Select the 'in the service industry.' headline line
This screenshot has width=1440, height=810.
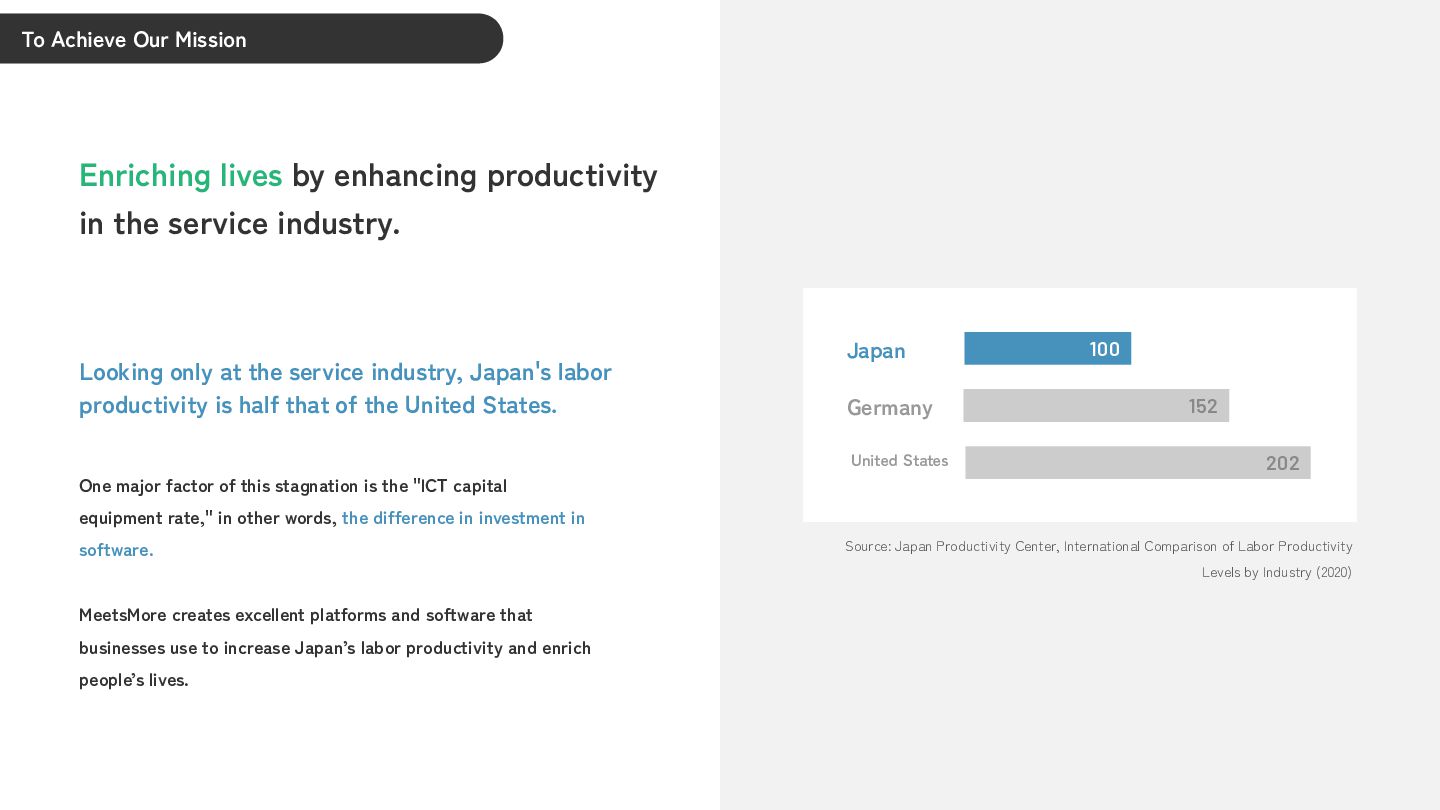(240, 223)
